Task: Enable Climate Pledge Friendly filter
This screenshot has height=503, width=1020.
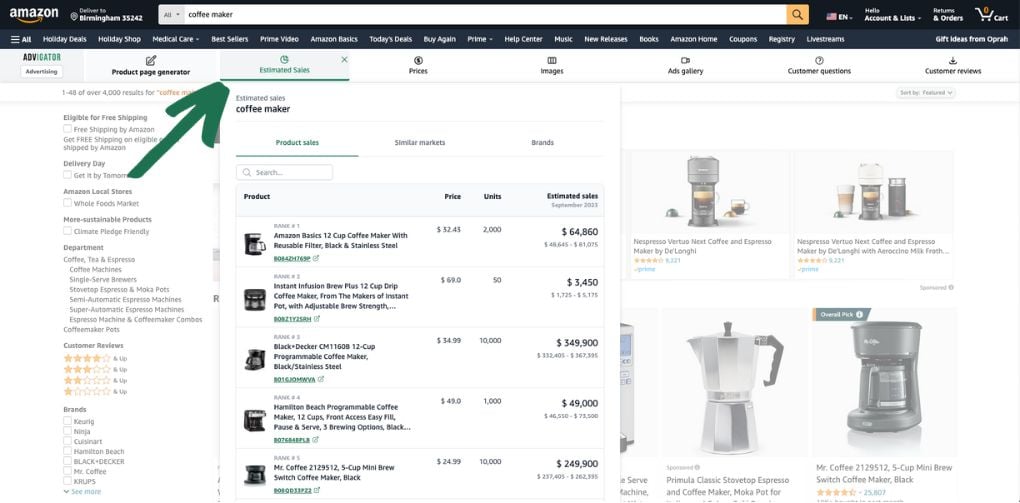Action: 68,231
